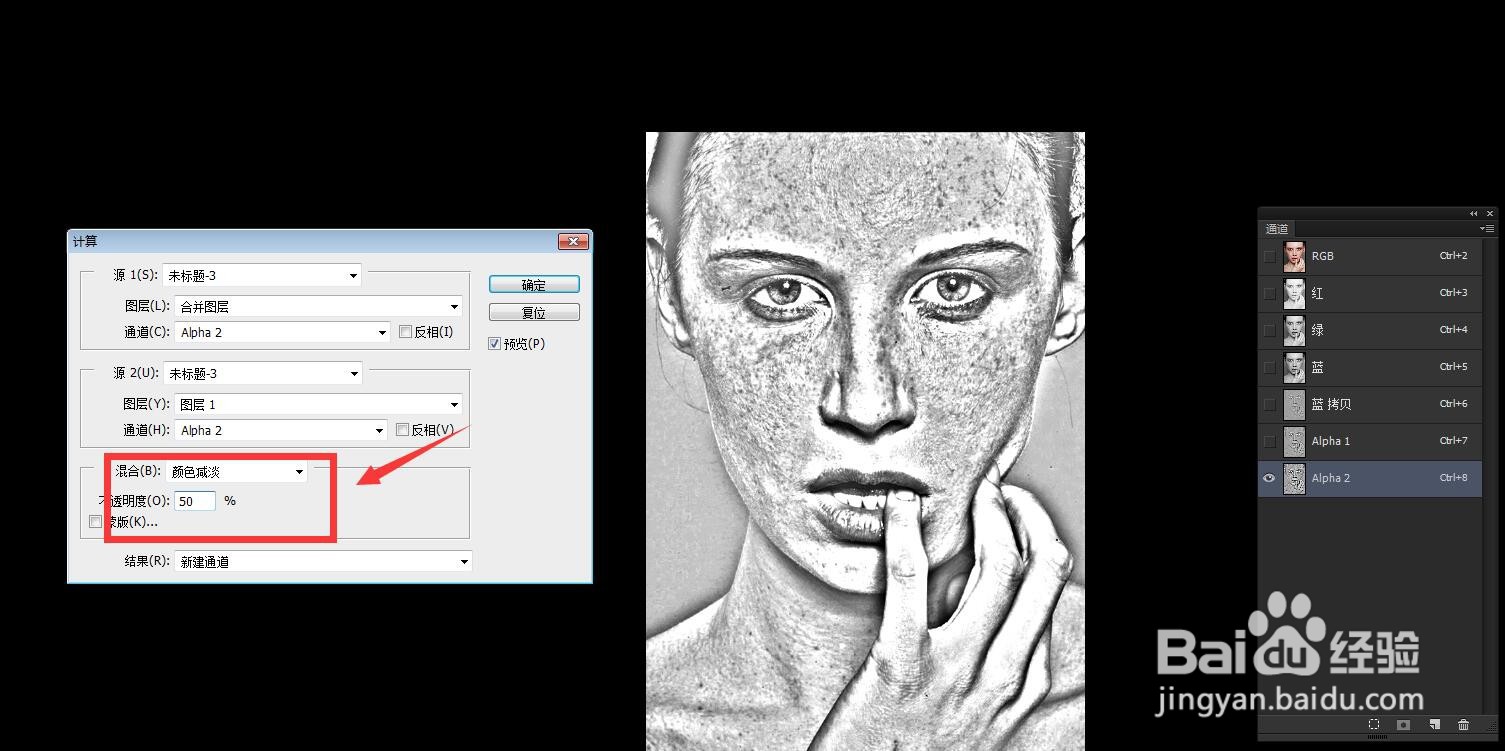Show the RGB channel visibility box
The image size is (1505, 751).
click(1269, 256)
